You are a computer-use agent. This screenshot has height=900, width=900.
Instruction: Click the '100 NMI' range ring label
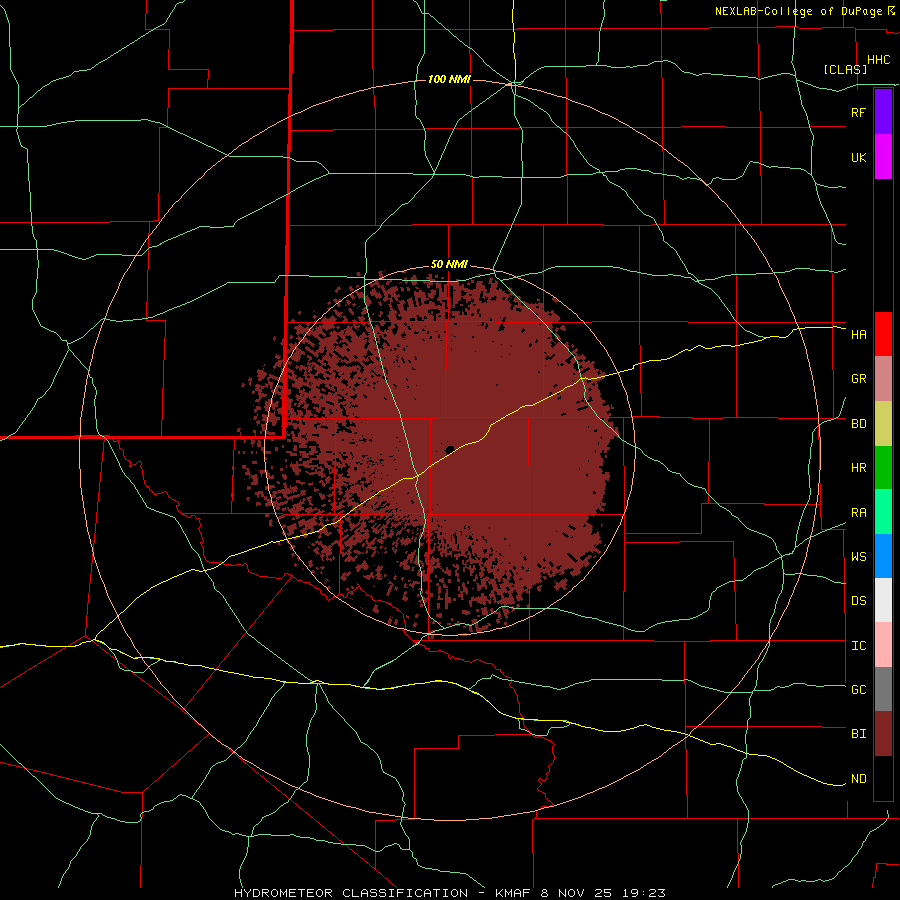pos(449,79)
